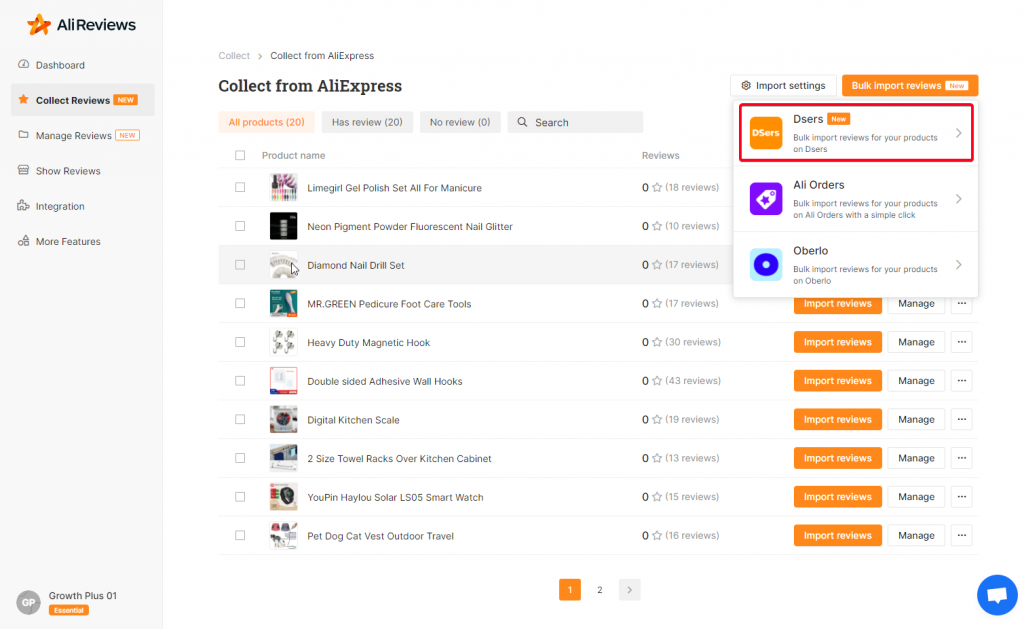Click the AliReviews star logo
Screen dimensions: 1024x629
(39, 25)
